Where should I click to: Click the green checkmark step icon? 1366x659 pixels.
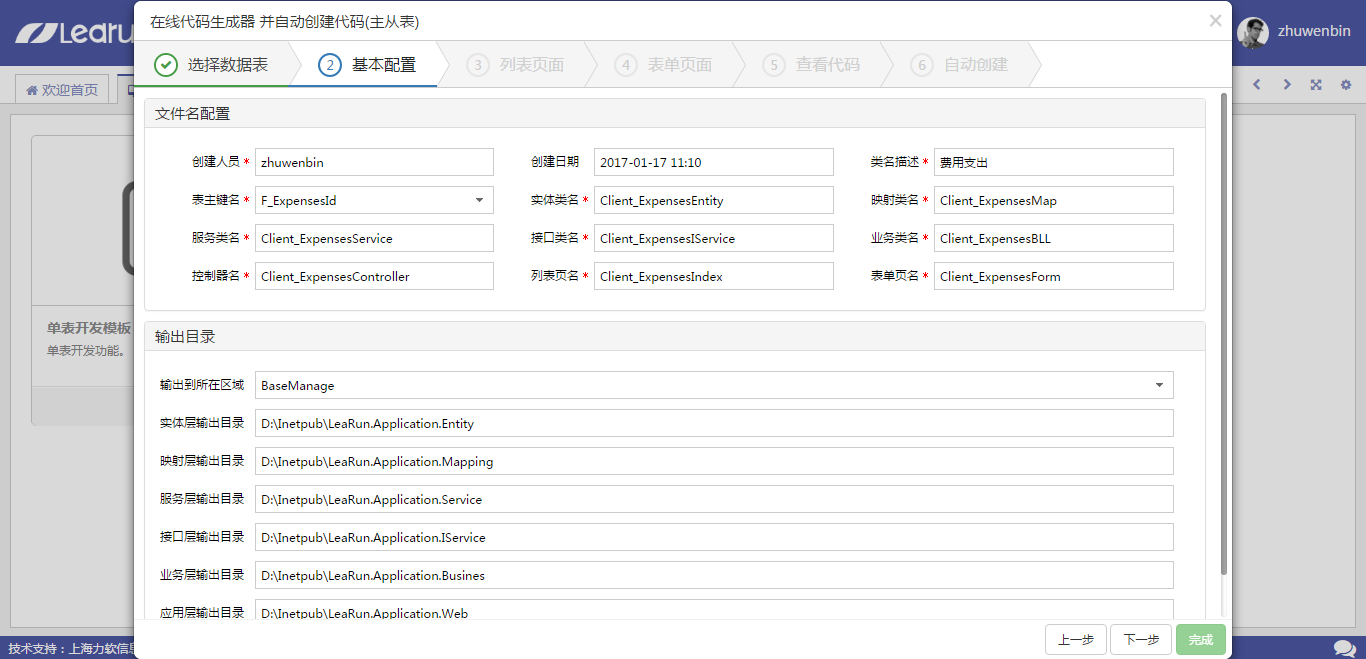click(166, 65)
